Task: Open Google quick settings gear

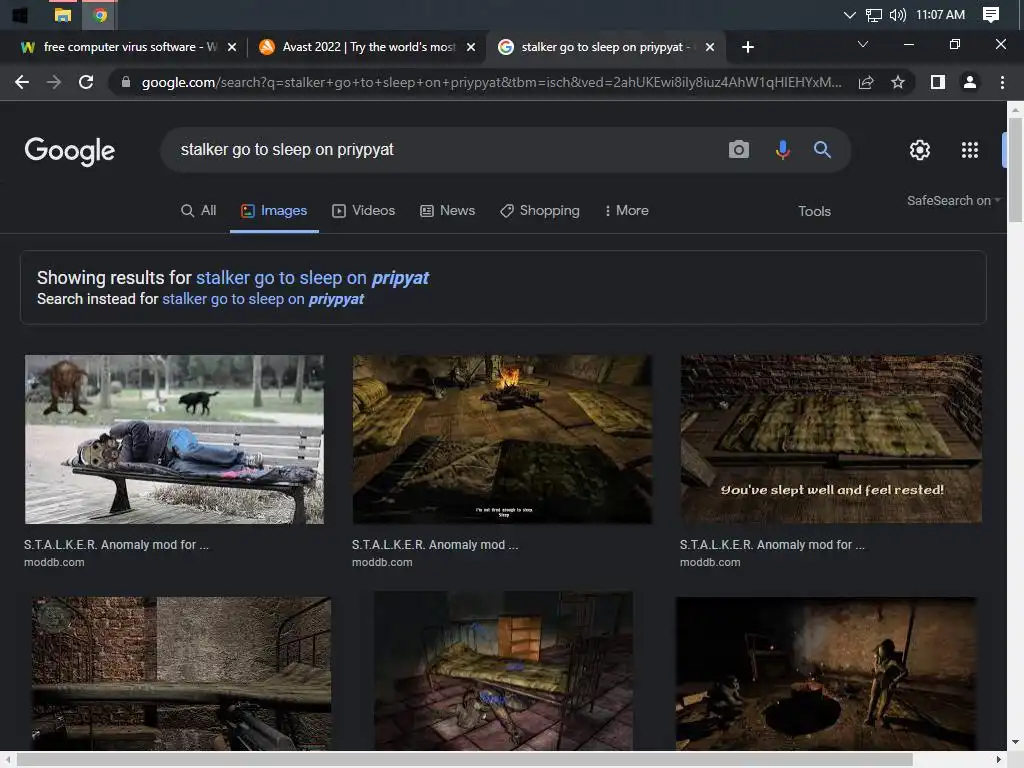Action: (x=920, y=150)
